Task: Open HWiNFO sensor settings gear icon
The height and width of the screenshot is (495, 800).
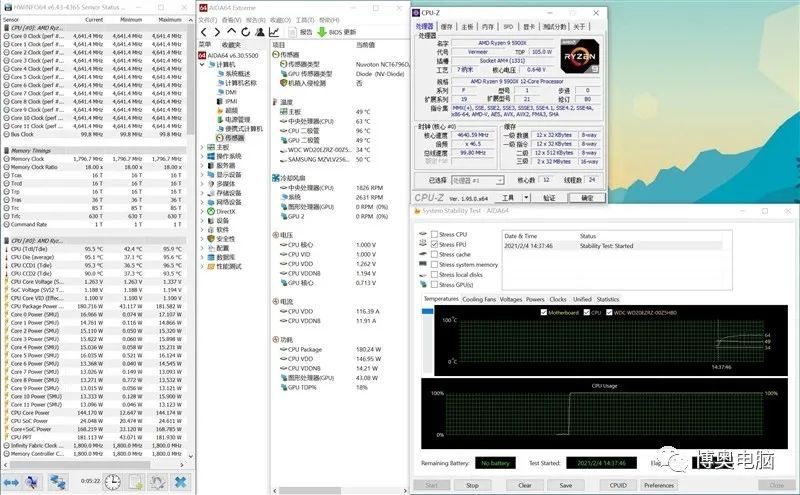Action: (x=157, y=482)
